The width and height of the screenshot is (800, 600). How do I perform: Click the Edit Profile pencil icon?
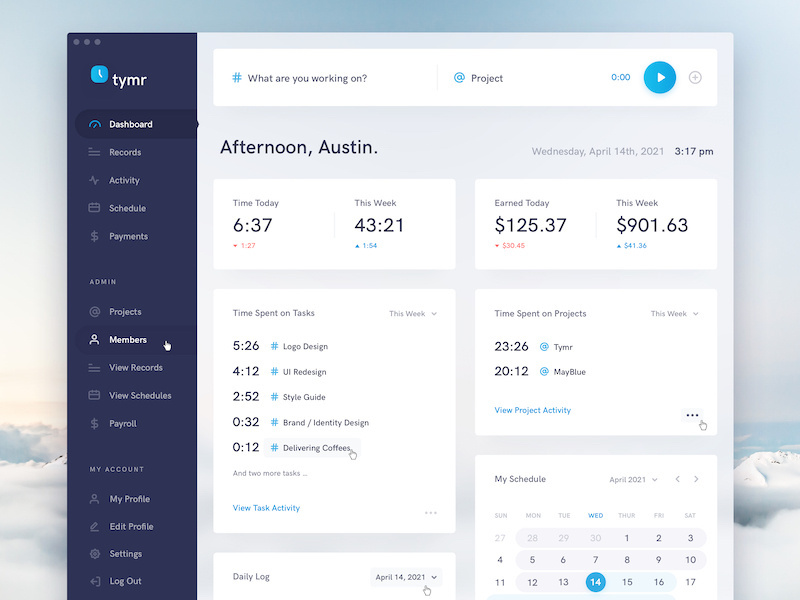click(x=94, y=527)
